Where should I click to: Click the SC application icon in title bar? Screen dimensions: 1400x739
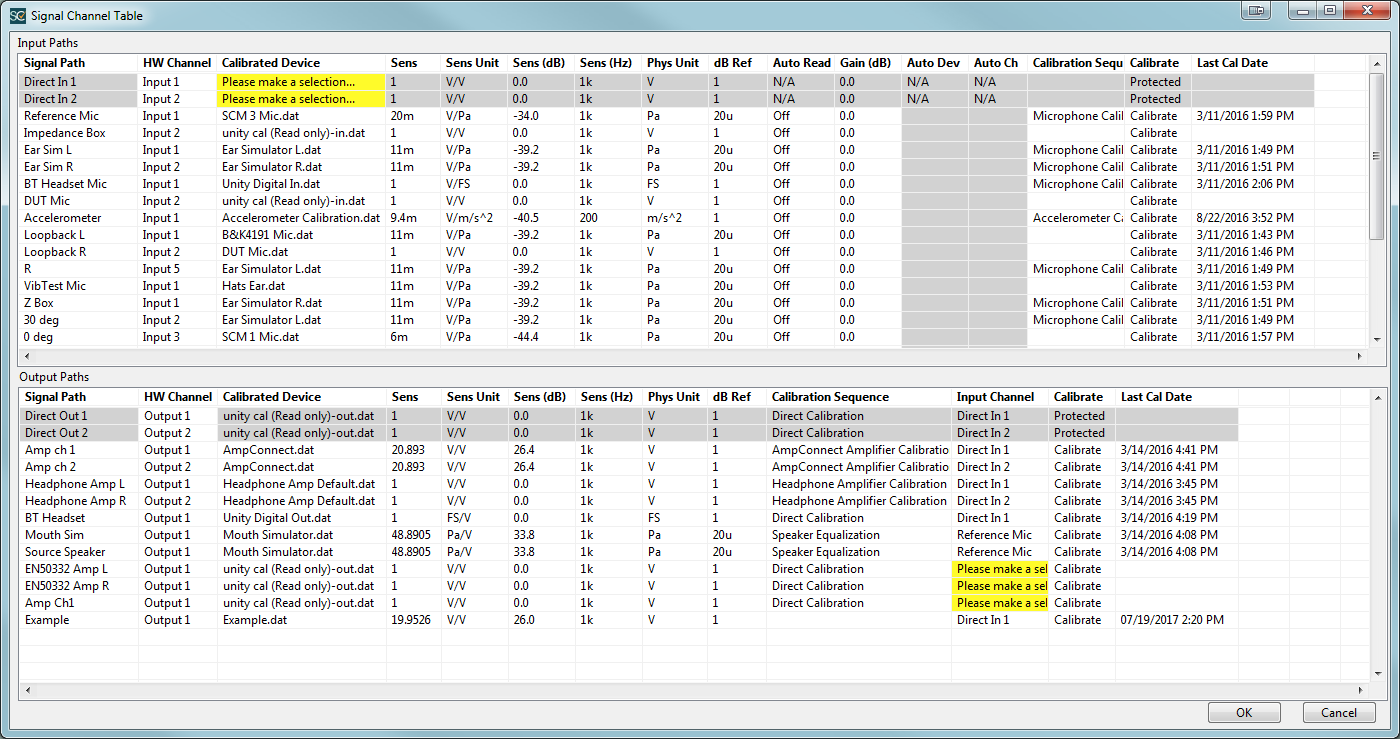[18, 15]
